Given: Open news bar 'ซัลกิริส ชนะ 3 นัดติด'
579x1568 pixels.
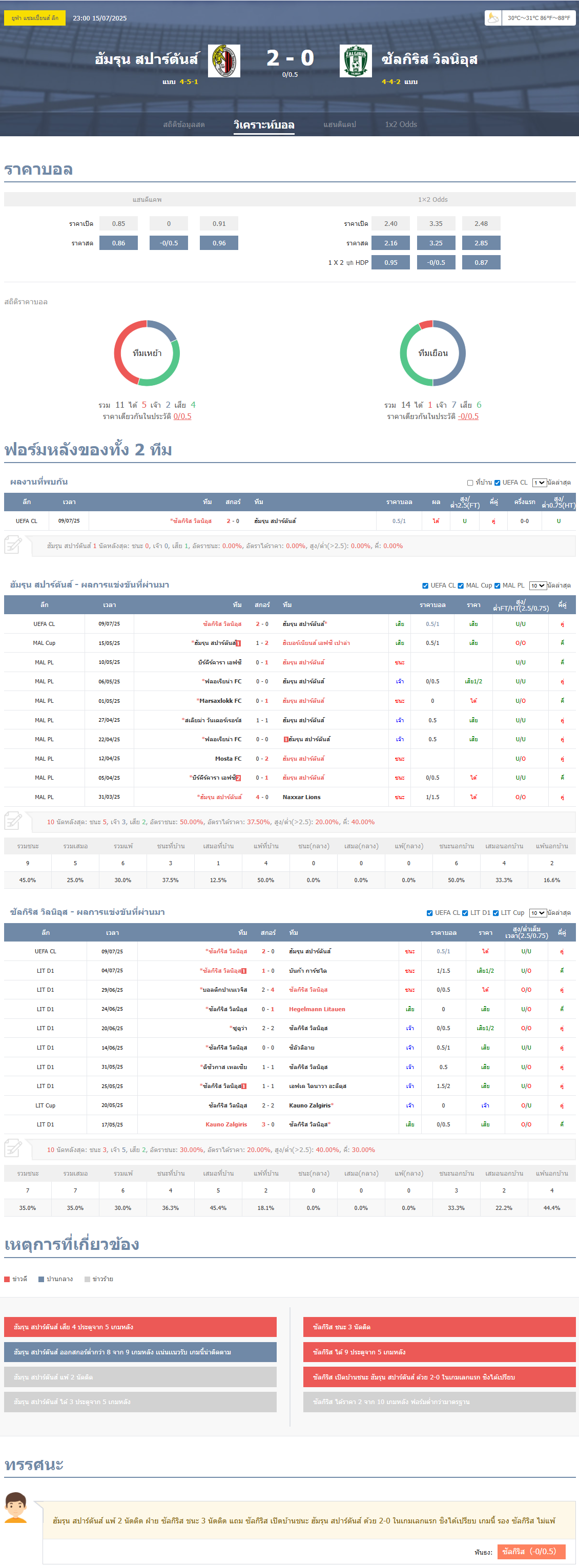Looking at the screenshot, I should (x=439, y=1327).
